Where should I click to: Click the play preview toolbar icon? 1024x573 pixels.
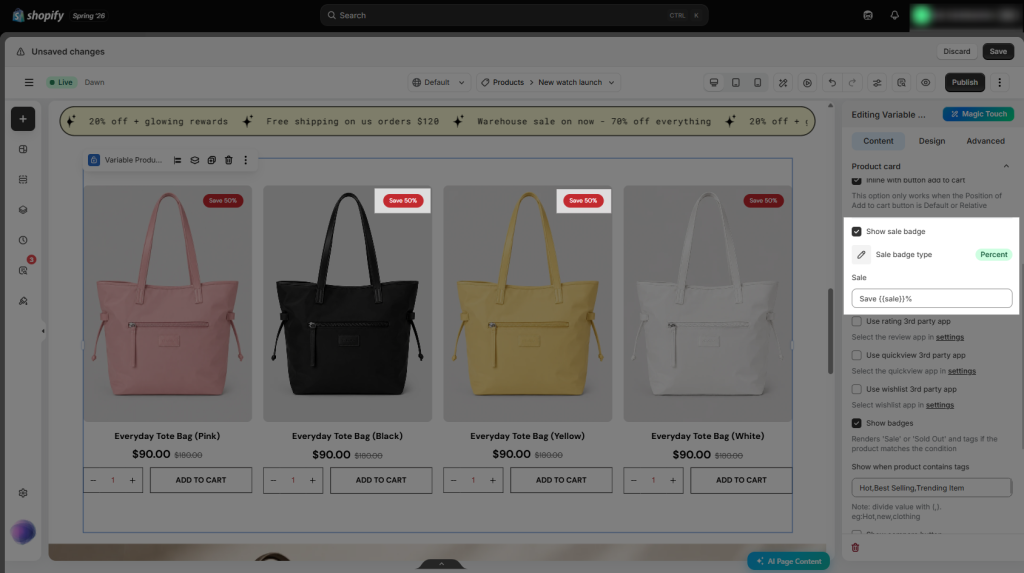pos(808,82)
